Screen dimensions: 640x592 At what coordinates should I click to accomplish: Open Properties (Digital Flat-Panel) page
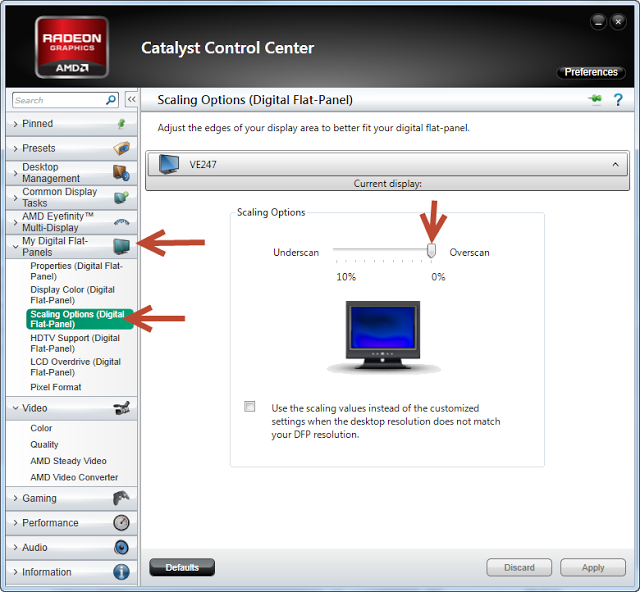(76, 271)
